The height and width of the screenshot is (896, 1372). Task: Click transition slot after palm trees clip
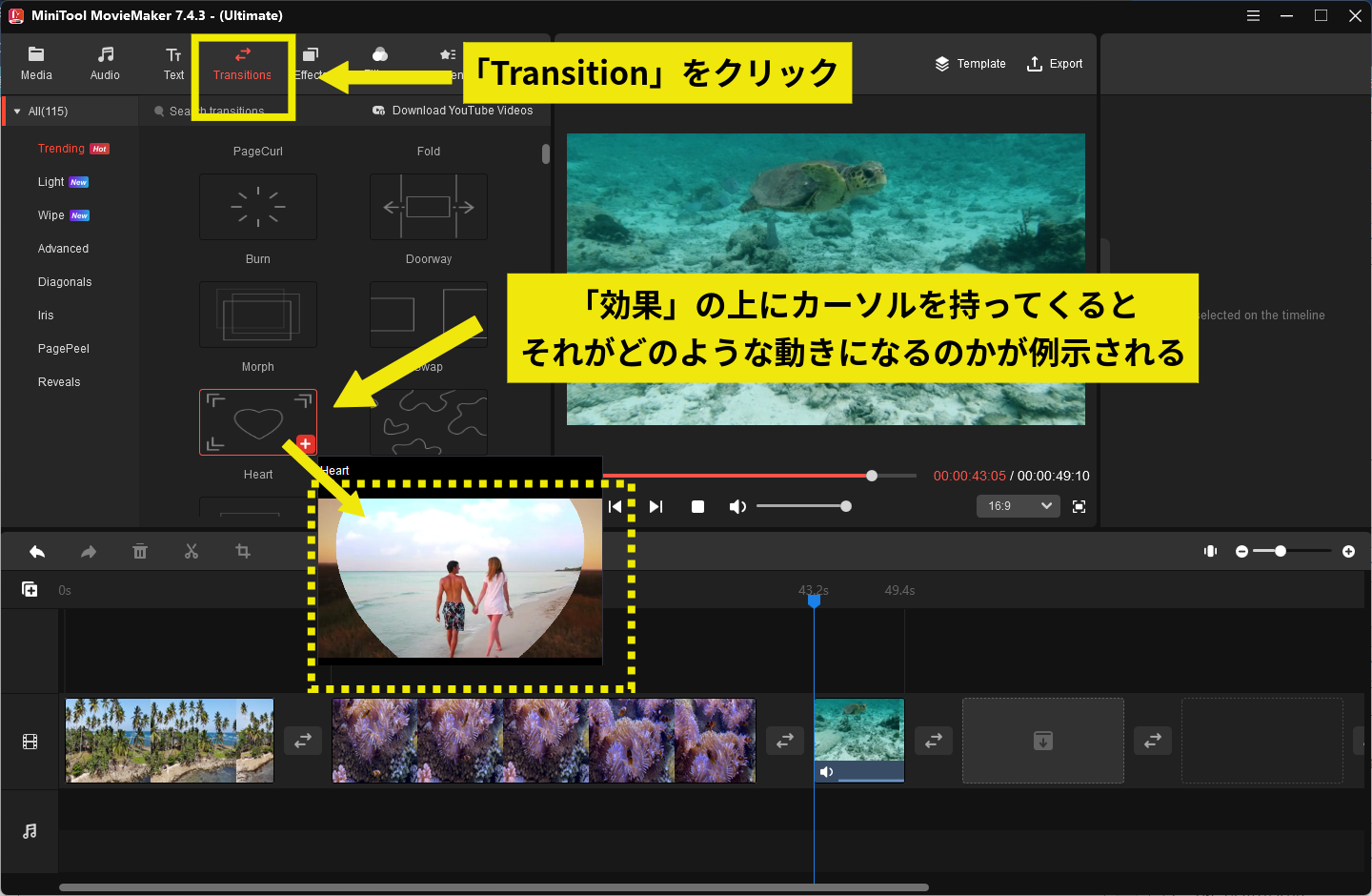click(303, 741)
